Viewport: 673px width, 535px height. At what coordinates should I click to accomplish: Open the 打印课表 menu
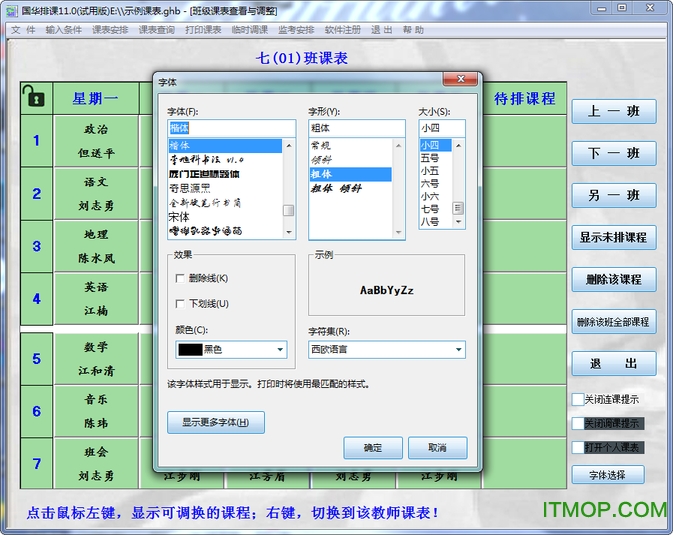[x=203, y=30]
